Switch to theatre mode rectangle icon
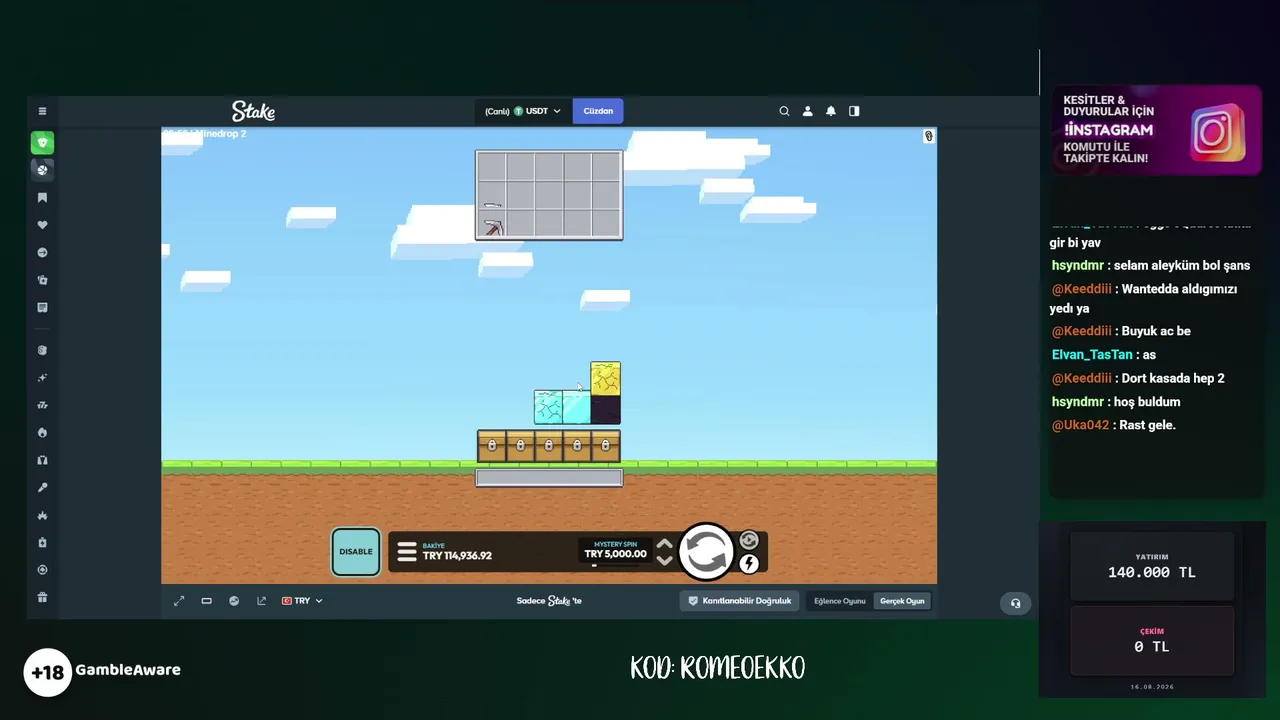Screen dimensions: 1280x720 [x=206, y=601]
